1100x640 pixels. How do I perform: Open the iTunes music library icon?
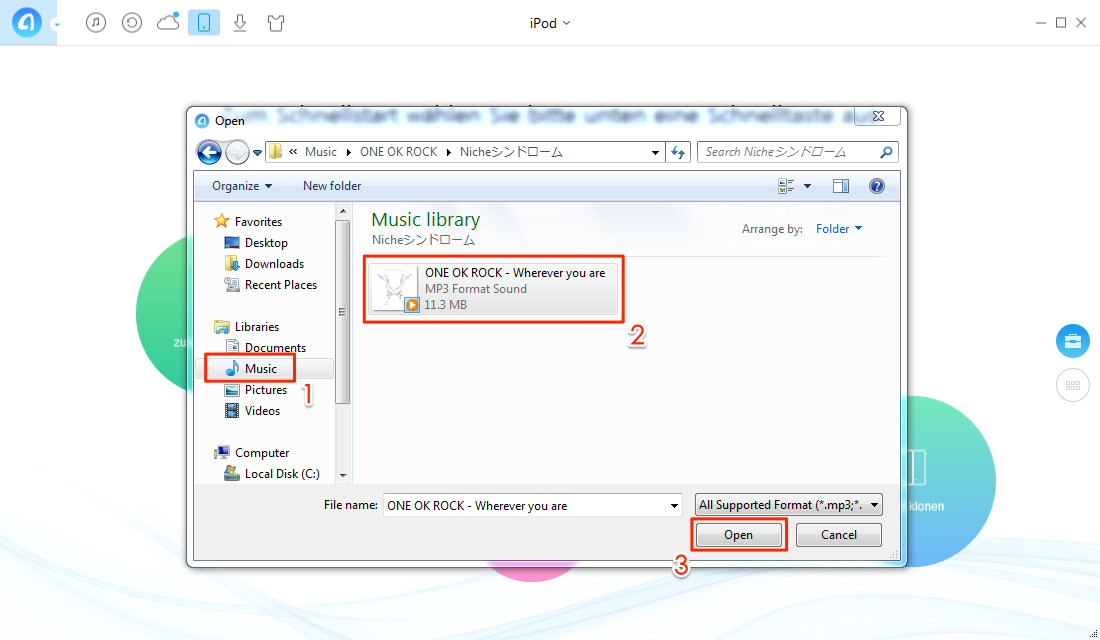[x=96, y=22]
